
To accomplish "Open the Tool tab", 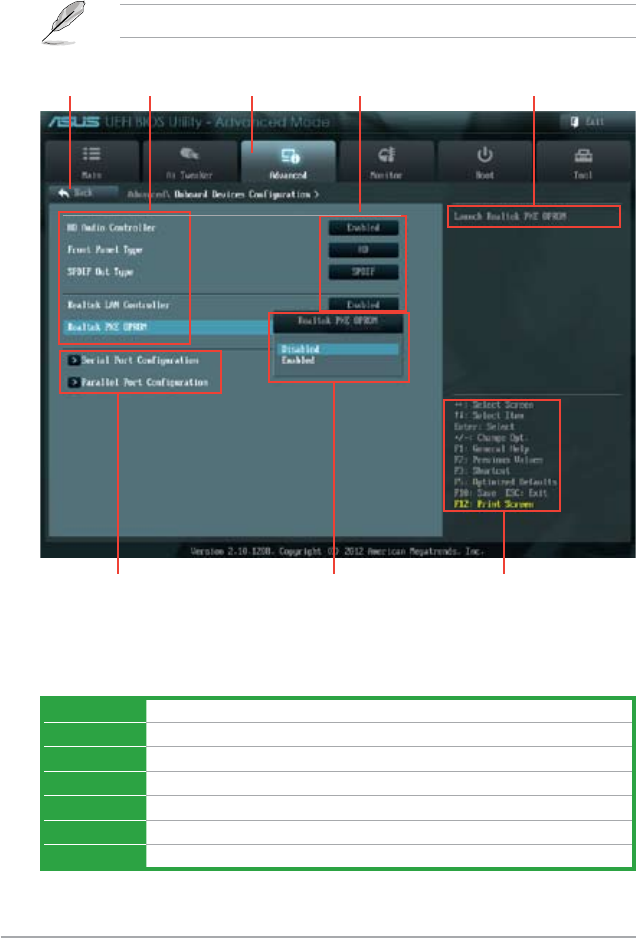I will tap(583, 162).
